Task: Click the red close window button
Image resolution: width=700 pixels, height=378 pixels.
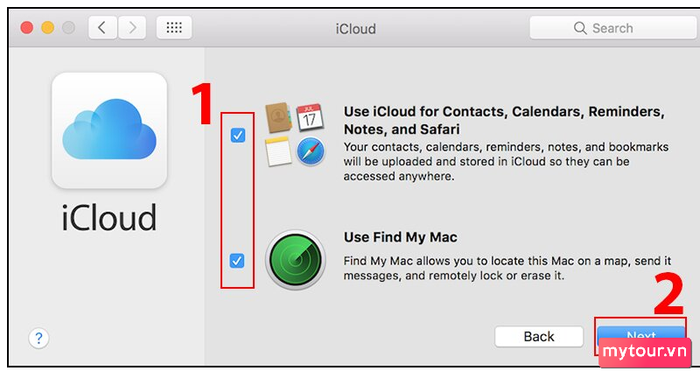Action: [x=27, y=28]
